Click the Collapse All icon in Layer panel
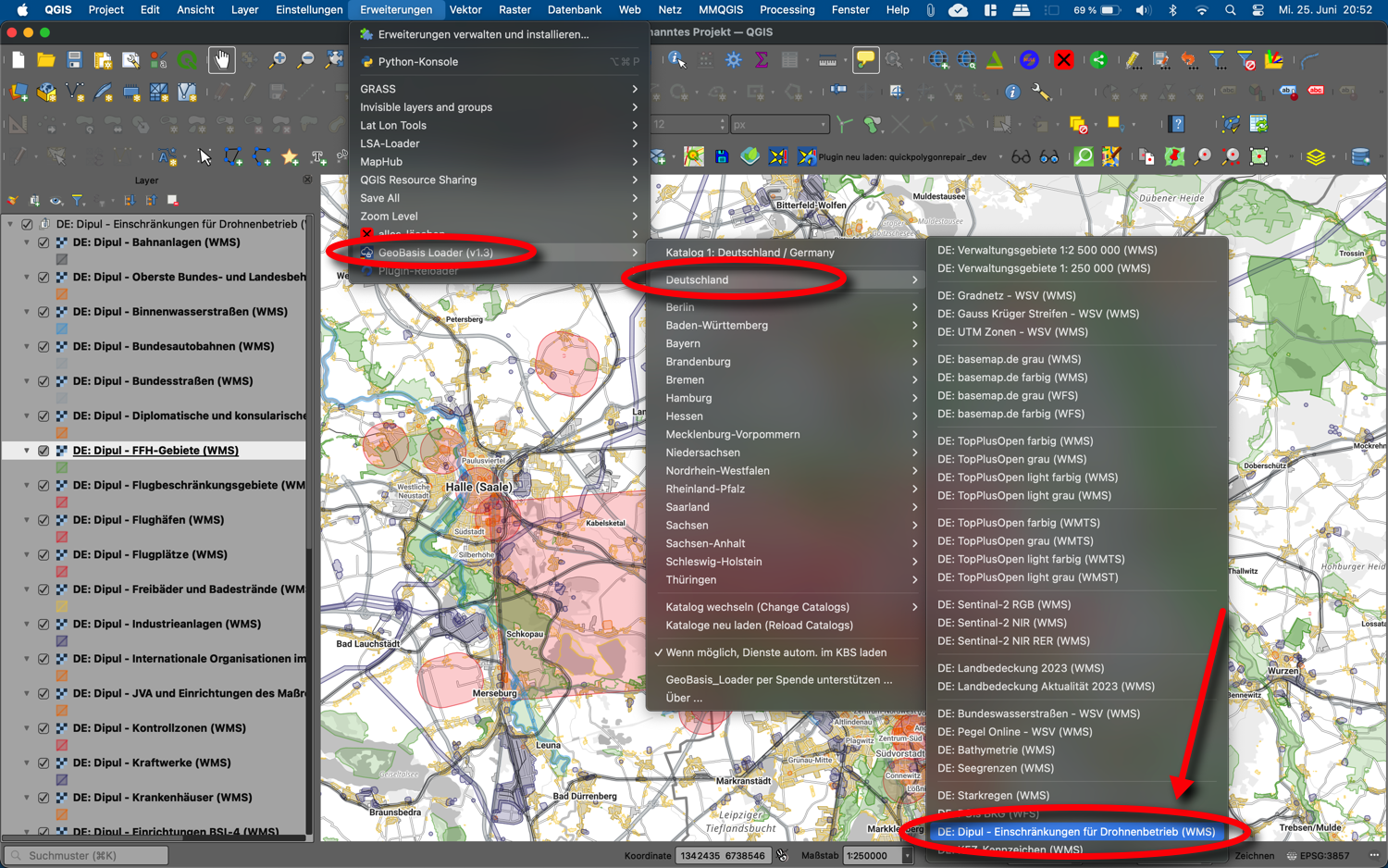1388x868 pixels. click(x=151, y=200)
